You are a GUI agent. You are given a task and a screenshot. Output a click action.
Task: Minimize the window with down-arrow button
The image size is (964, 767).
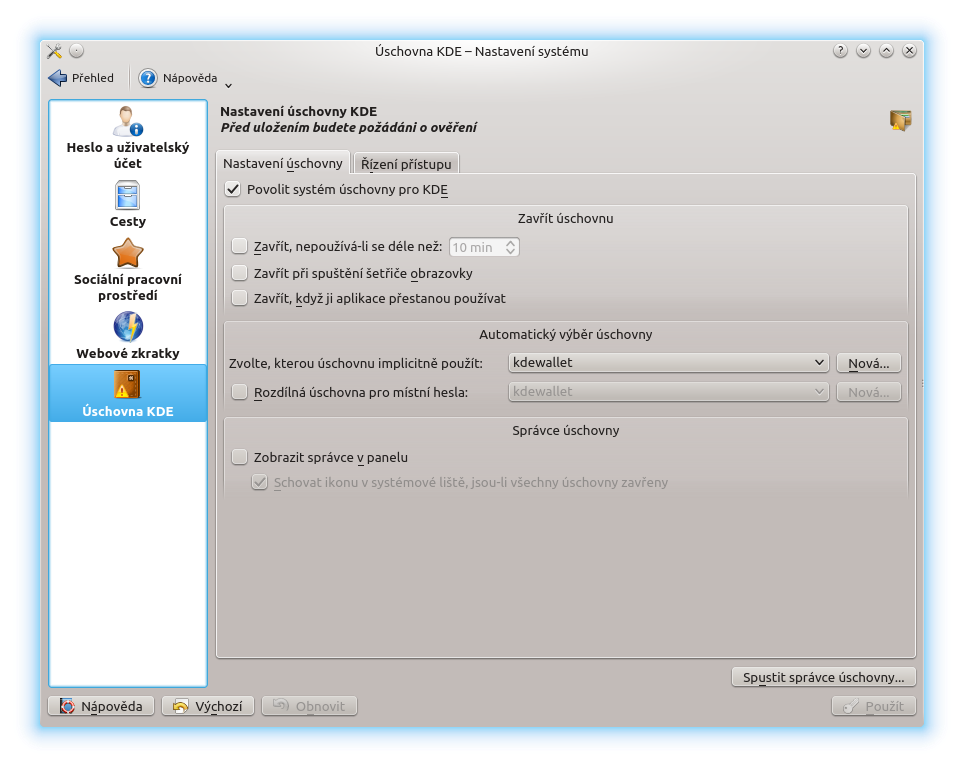(863, 51)
